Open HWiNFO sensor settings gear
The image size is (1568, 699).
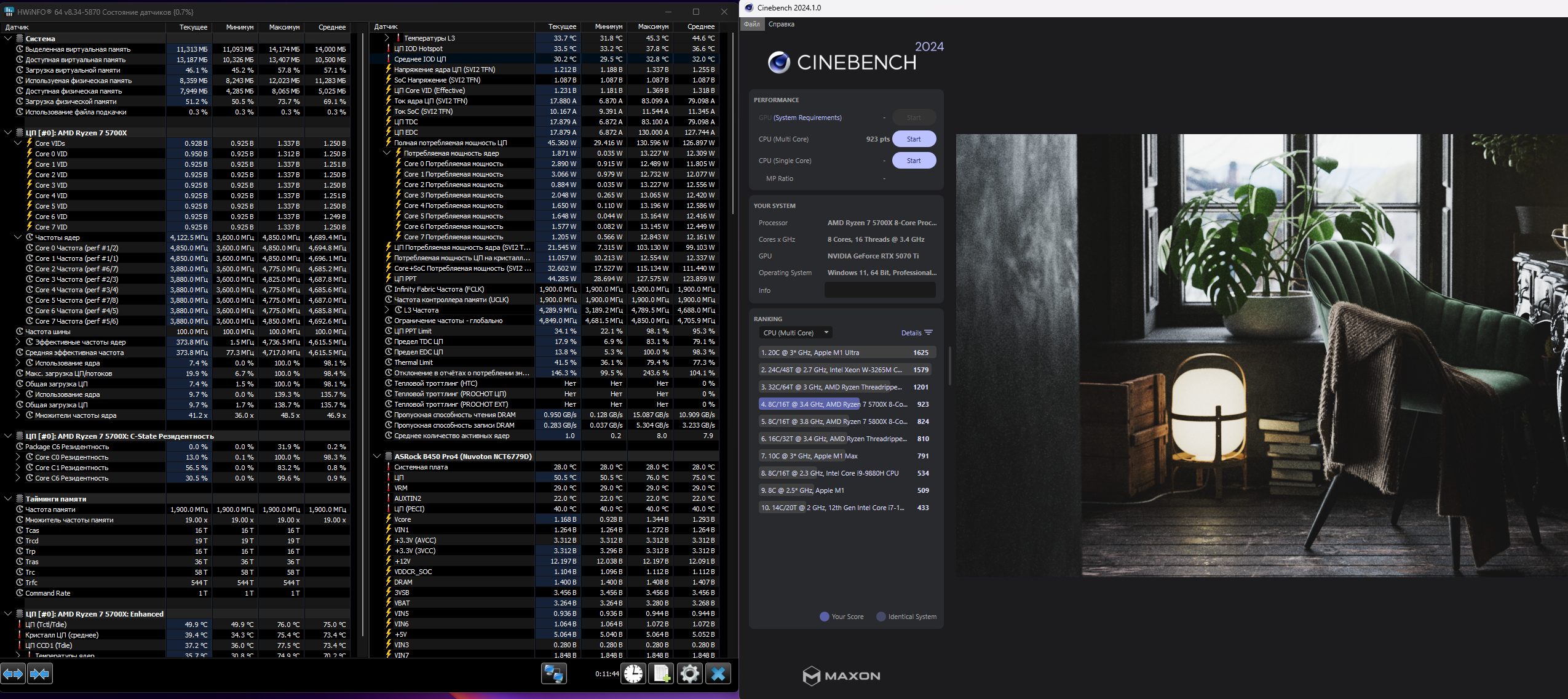click(x=690, y=674)
